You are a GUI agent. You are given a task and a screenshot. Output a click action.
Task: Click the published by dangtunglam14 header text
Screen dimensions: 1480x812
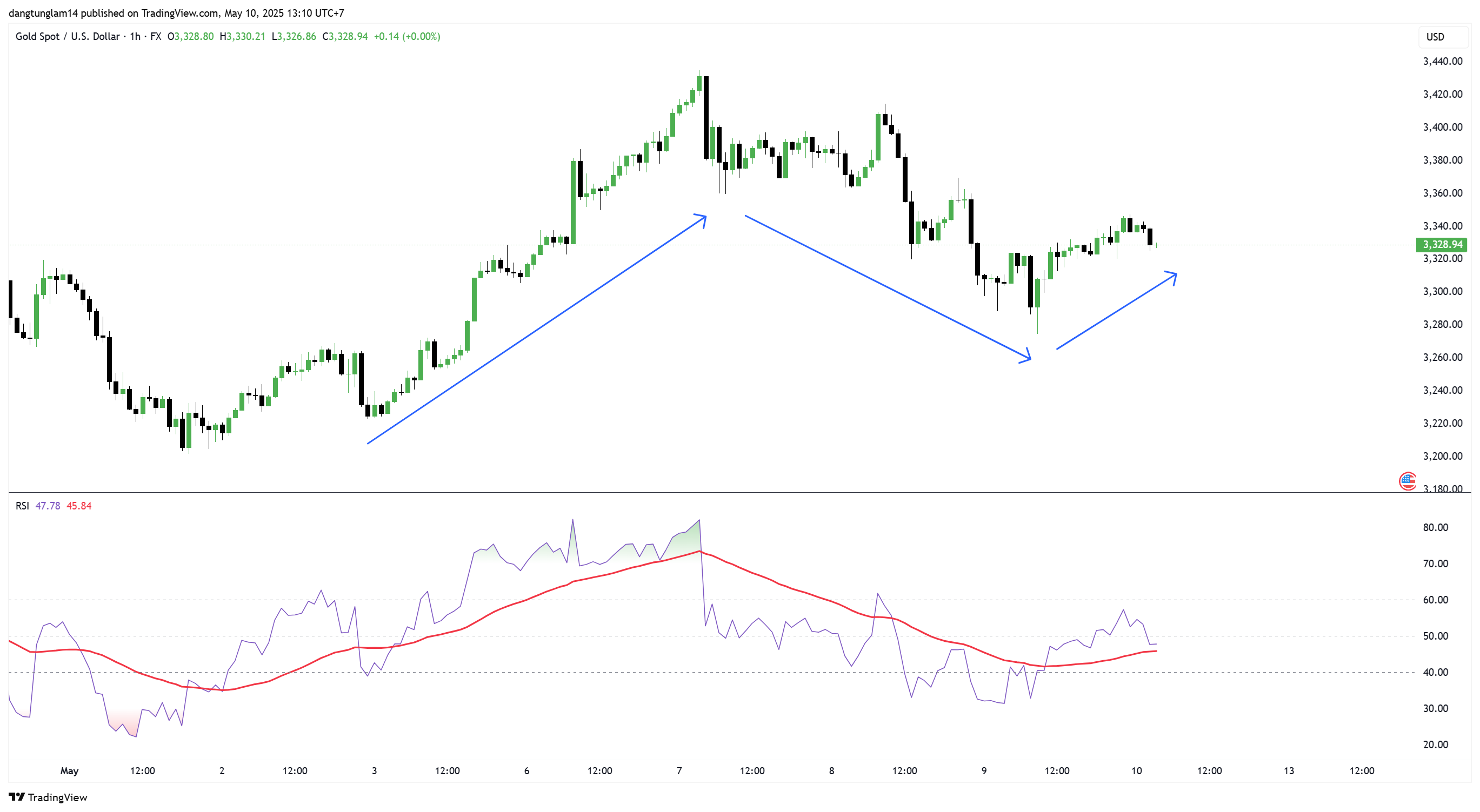coord(176,12)
